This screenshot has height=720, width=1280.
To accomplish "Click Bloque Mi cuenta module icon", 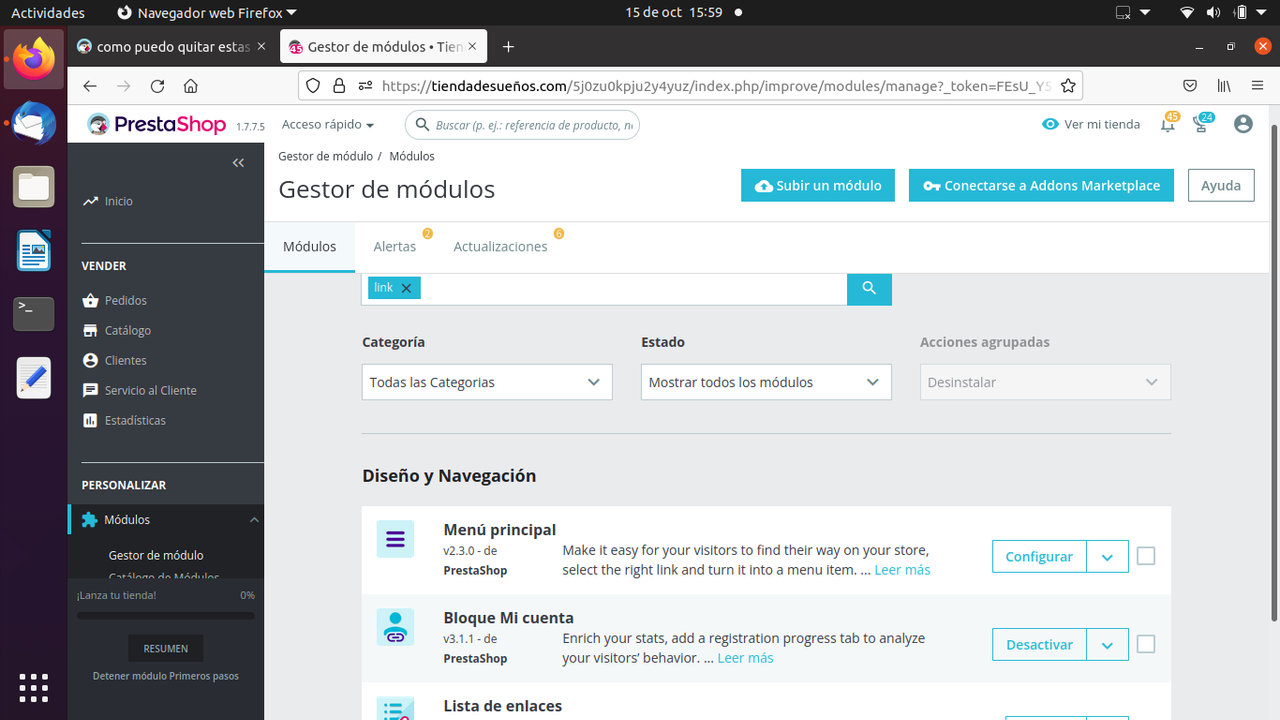I will point(395,627).
